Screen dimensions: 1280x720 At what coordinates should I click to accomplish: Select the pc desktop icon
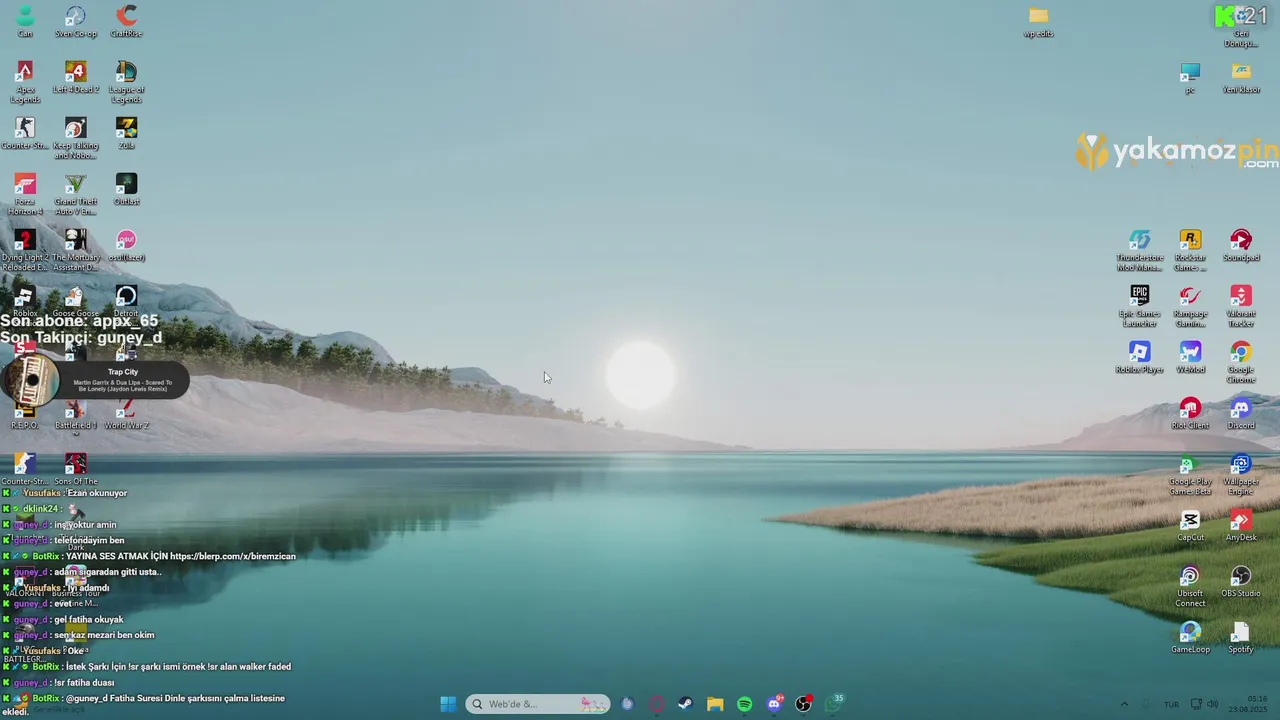(1190, 77)
